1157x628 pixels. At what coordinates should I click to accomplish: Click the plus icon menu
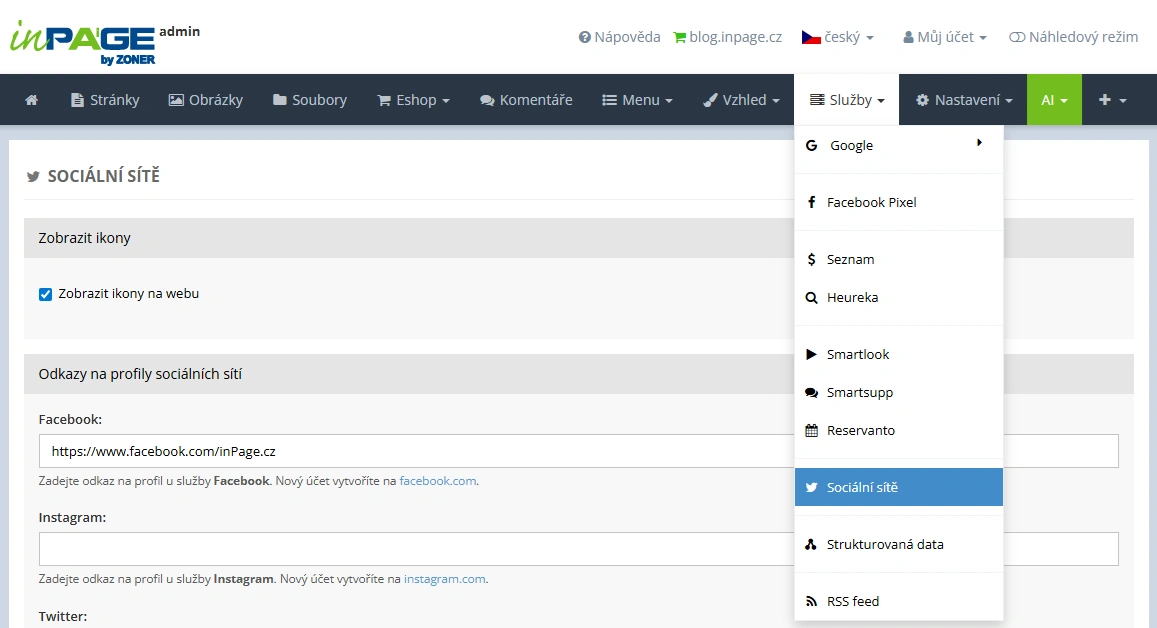(x=1112, y=100)
